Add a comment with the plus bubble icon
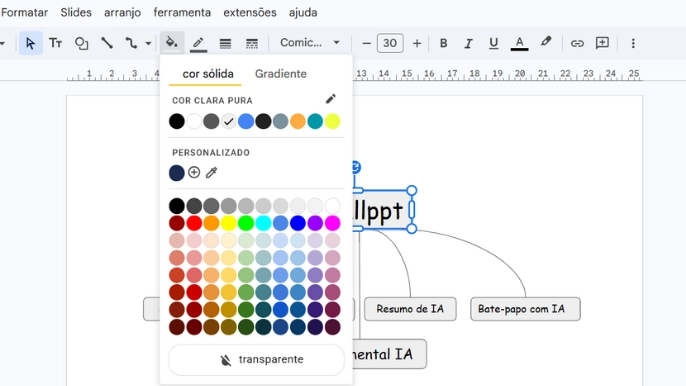Image resolution: width=686 pixels, height=386 pixels. 602,43
